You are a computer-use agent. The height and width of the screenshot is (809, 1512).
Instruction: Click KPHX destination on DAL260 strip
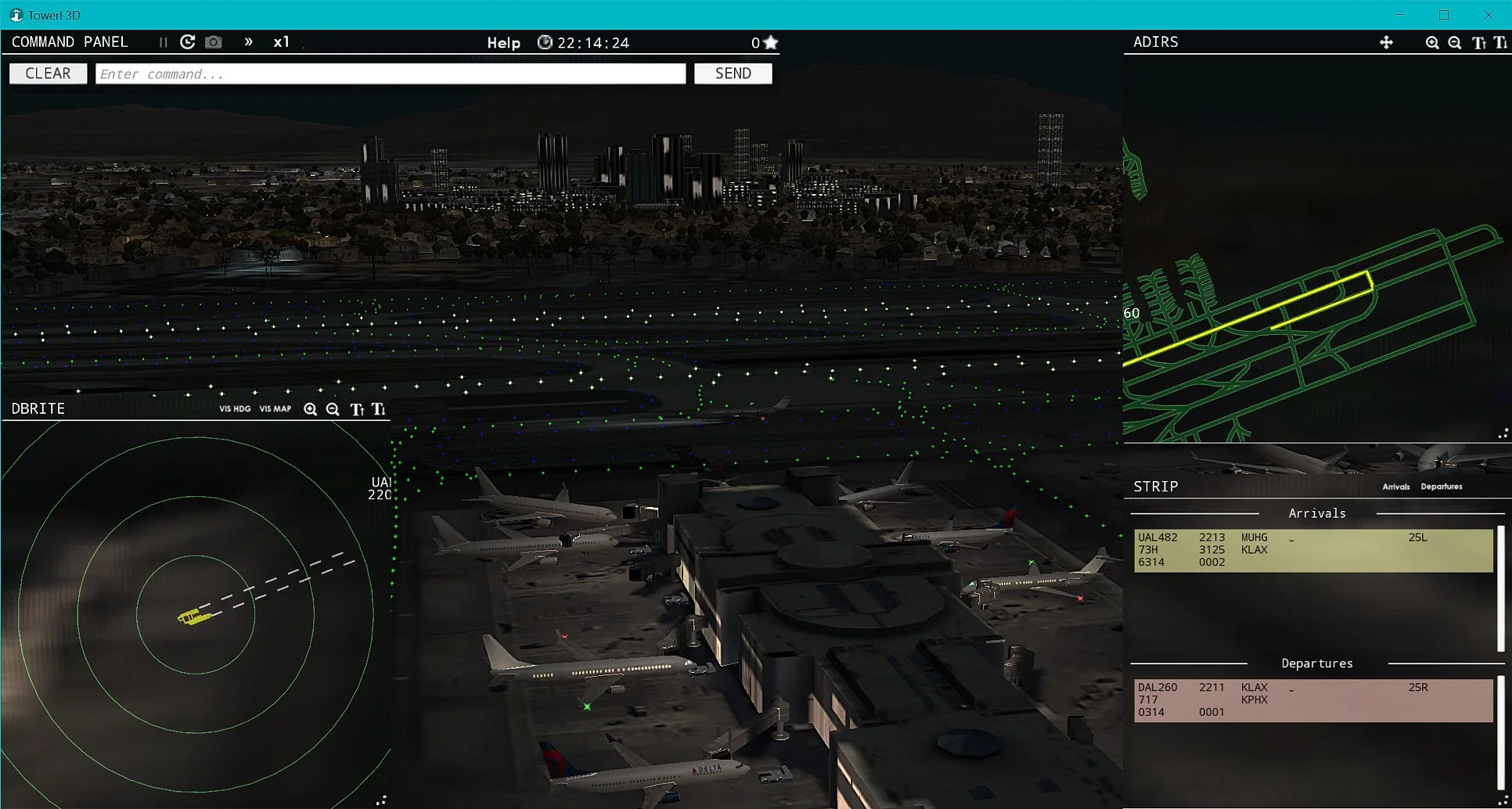tap(1255, 700)
